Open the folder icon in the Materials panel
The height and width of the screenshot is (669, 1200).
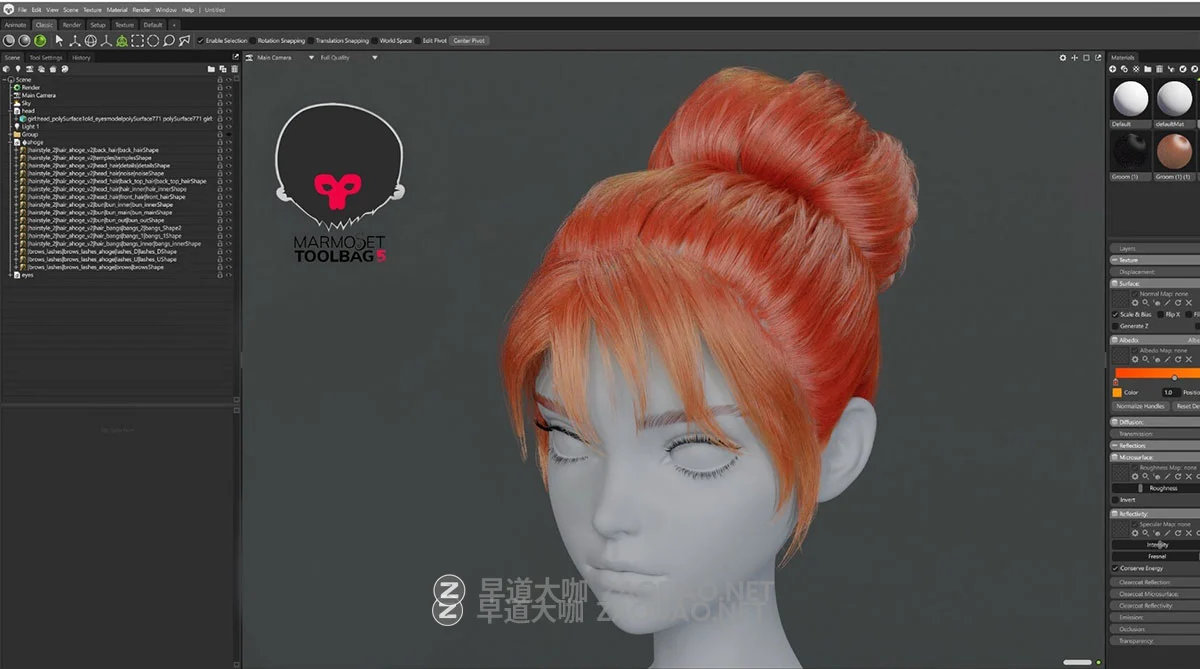pos(1148,69)
